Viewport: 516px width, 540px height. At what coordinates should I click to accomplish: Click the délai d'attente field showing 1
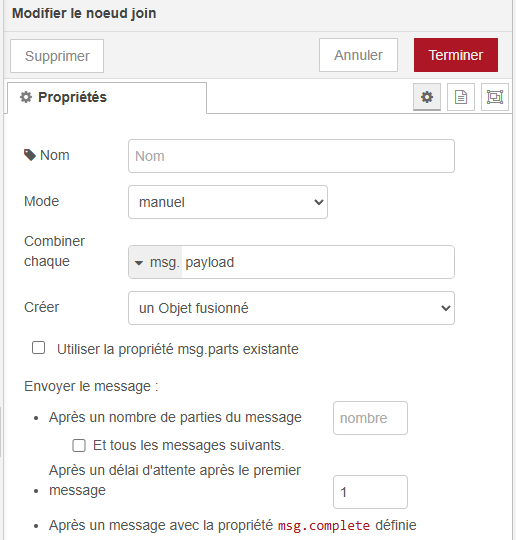tap(370, 492)
